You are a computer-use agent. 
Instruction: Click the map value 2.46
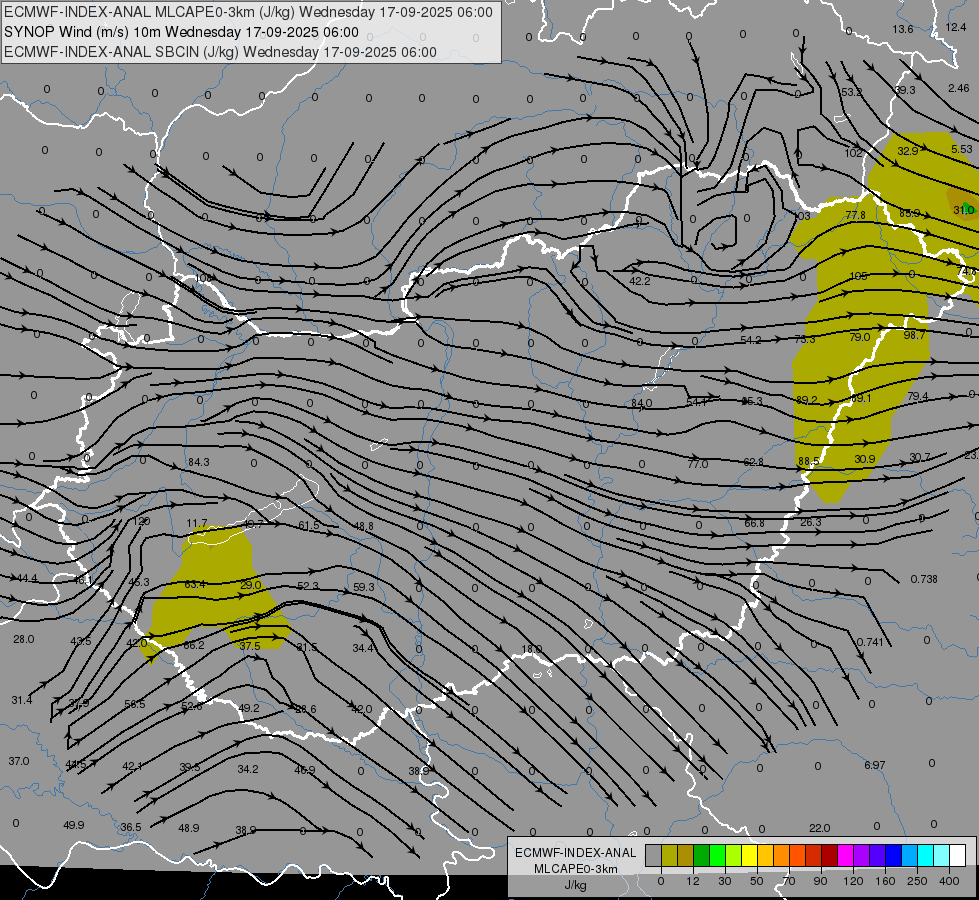pos(959,88)
